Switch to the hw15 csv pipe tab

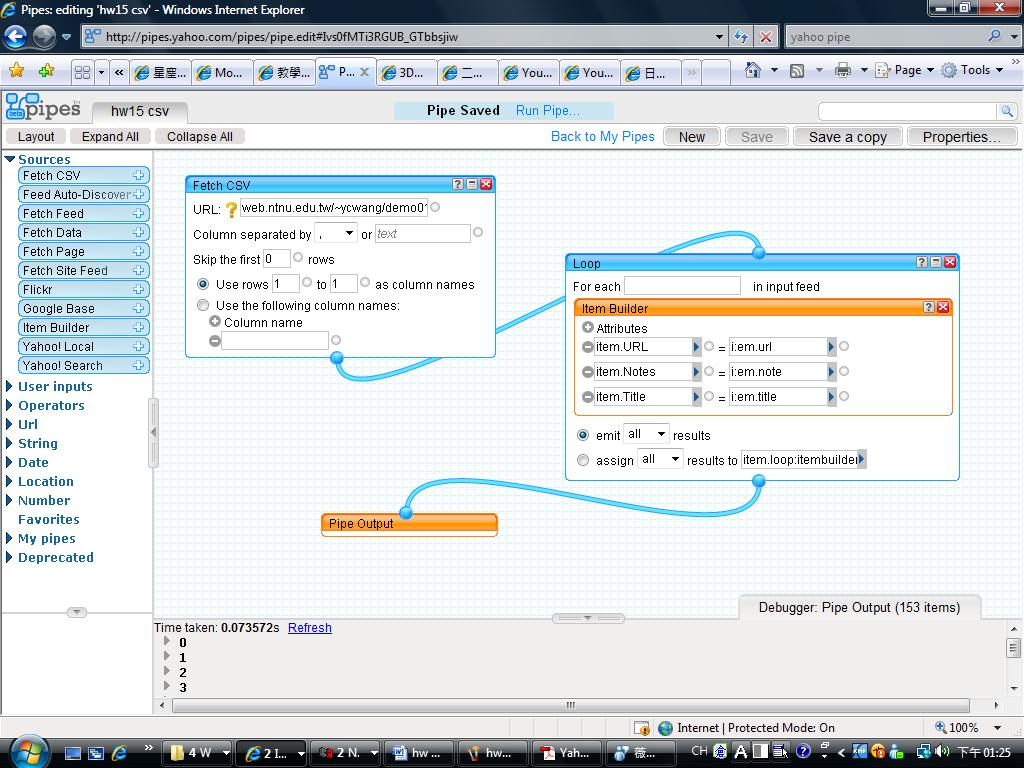click(x=140, y=112)
